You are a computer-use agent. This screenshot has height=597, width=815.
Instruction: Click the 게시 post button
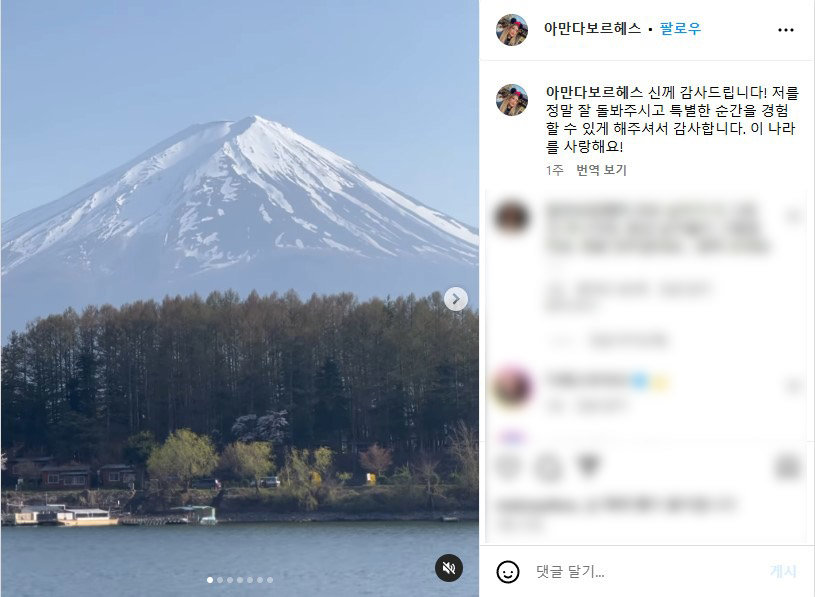(783, 572)
